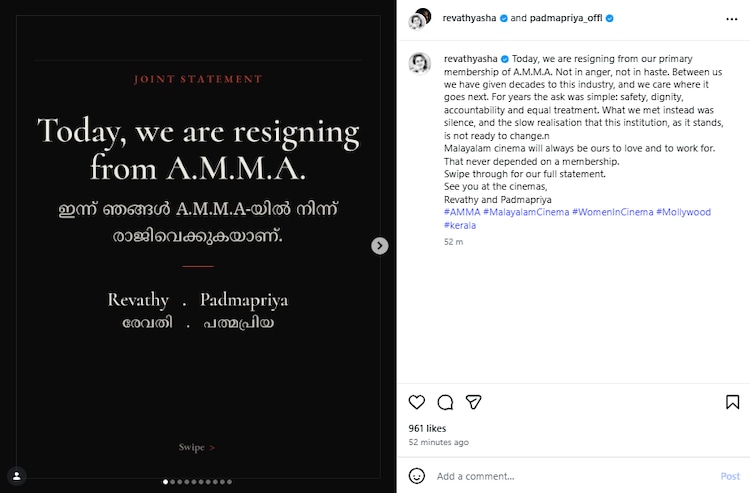Open the padmapriya_offl profile link
Viewport: 750px width, 493px height.
pyautogui.click(x=566, y=18)
